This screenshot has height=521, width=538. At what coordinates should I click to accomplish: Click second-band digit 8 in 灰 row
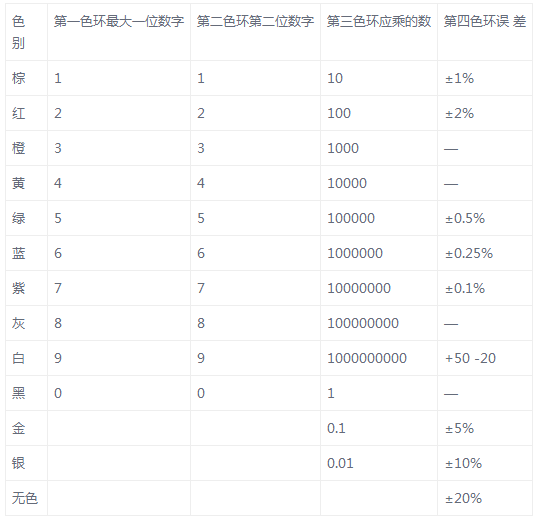coord(201,324)
